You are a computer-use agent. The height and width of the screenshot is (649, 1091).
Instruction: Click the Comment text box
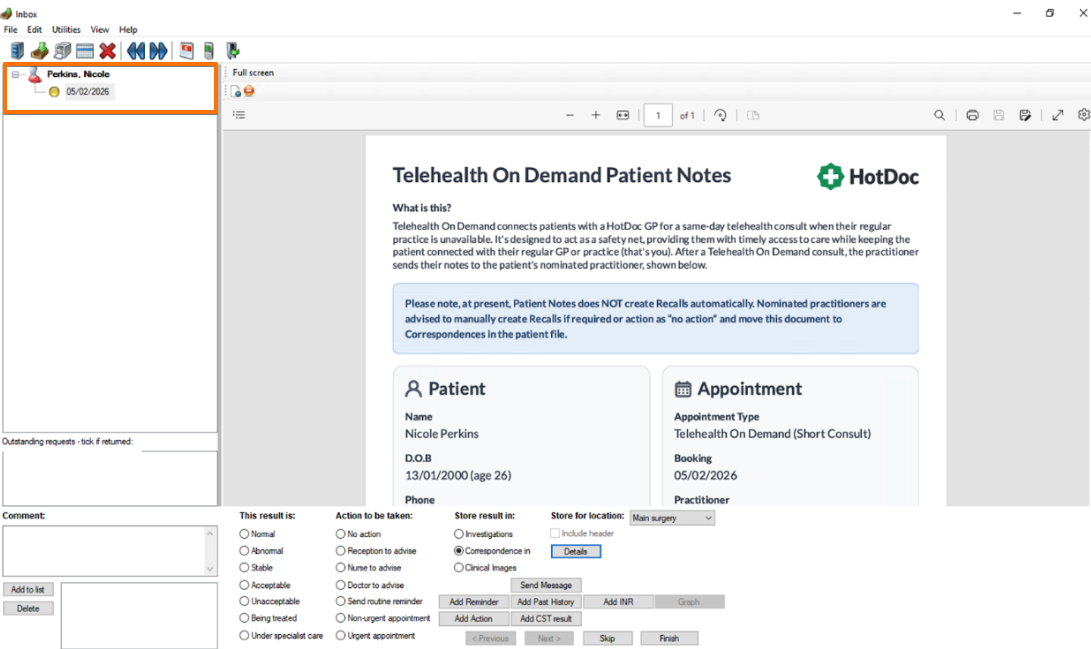point(104,551)
